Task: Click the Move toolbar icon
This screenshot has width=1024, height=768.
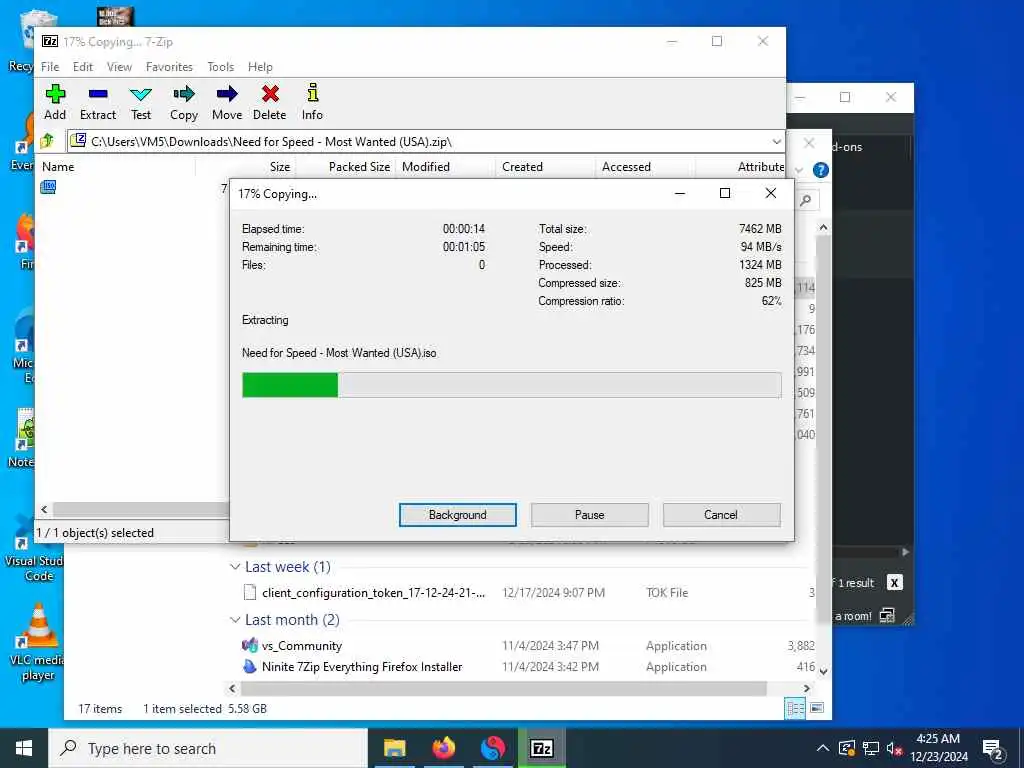Action: click(x=227, y=102)
